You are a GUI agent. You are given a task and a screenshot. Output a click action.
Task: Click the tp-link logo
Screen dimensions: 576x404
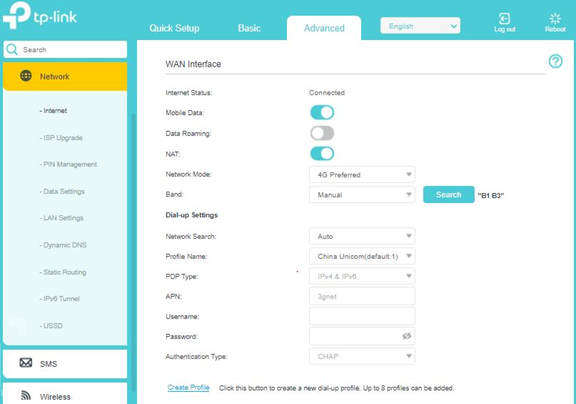[40, 16]
